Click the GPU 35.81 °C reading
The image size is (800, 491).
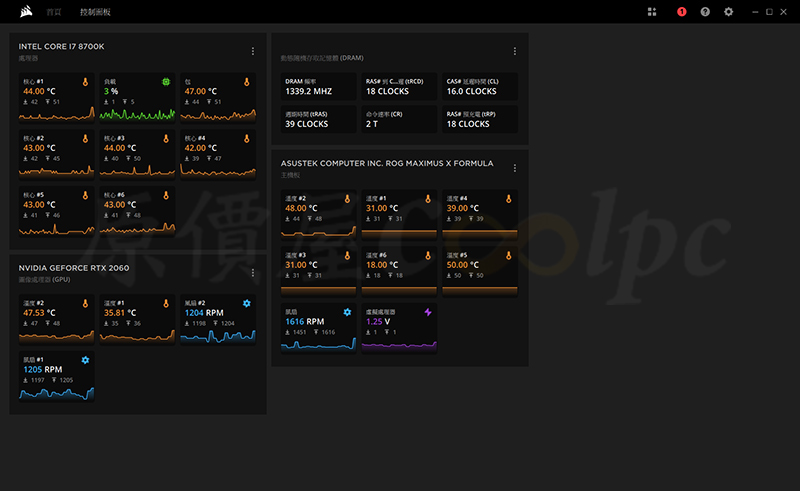coord(120,313)
